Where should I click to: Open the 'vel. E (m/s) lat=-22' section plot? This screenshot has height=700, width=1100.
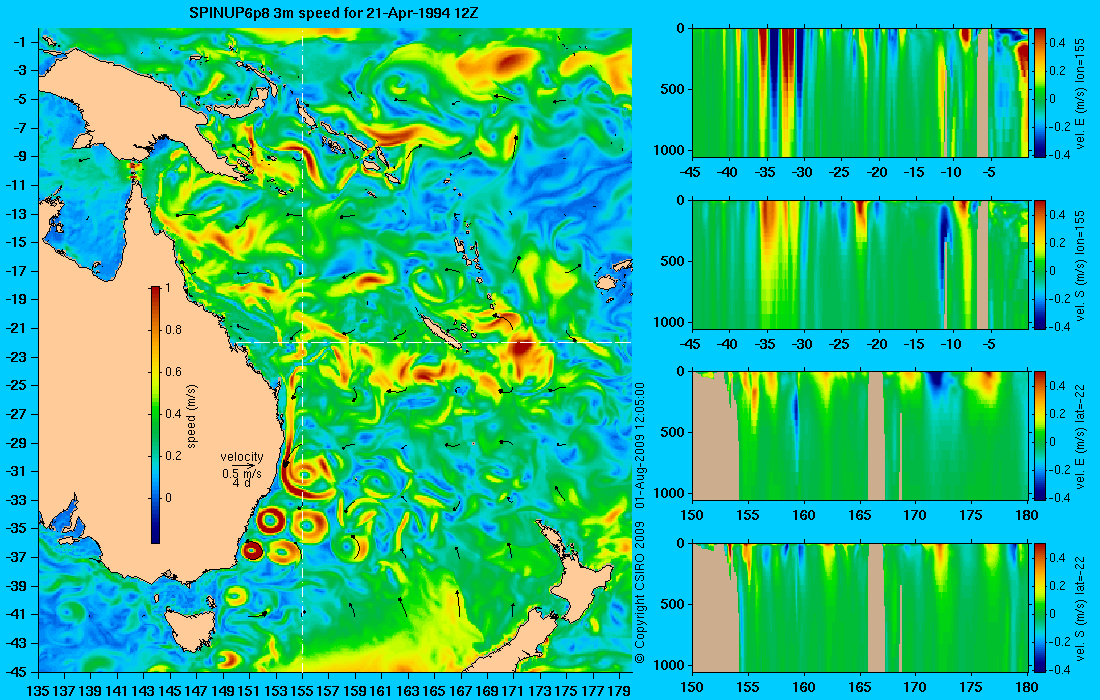click(x=860, y=436)
